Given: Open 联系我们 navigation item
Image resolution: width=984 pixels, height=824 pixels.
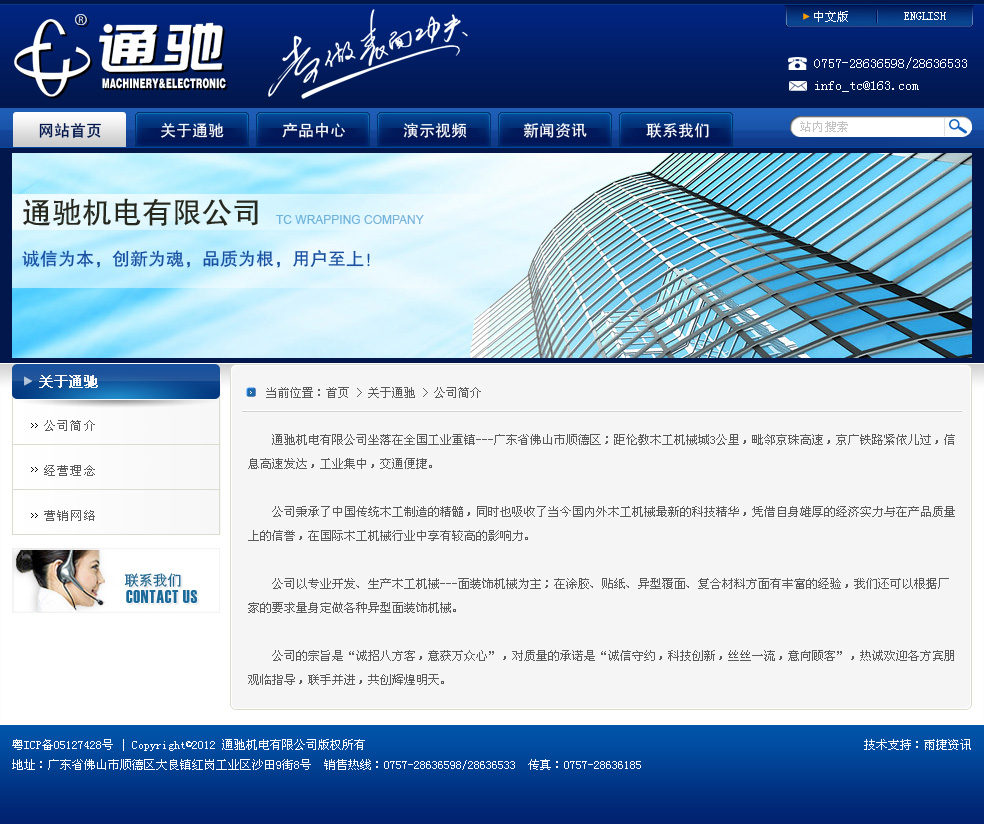Looking at the screenshot, I should [677, 130].
